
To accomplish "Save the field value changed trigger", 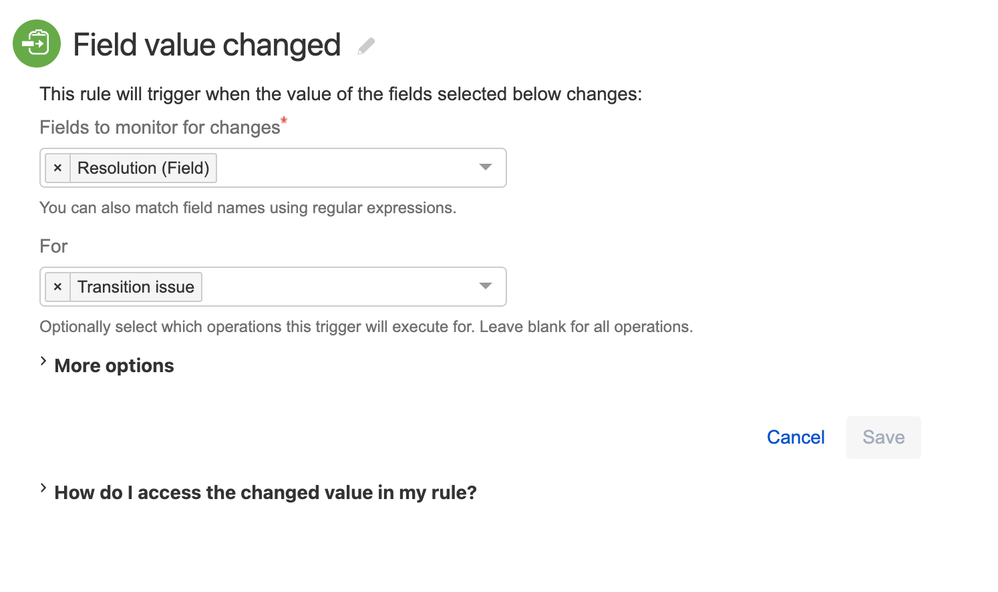I will (x=883, y=437).
